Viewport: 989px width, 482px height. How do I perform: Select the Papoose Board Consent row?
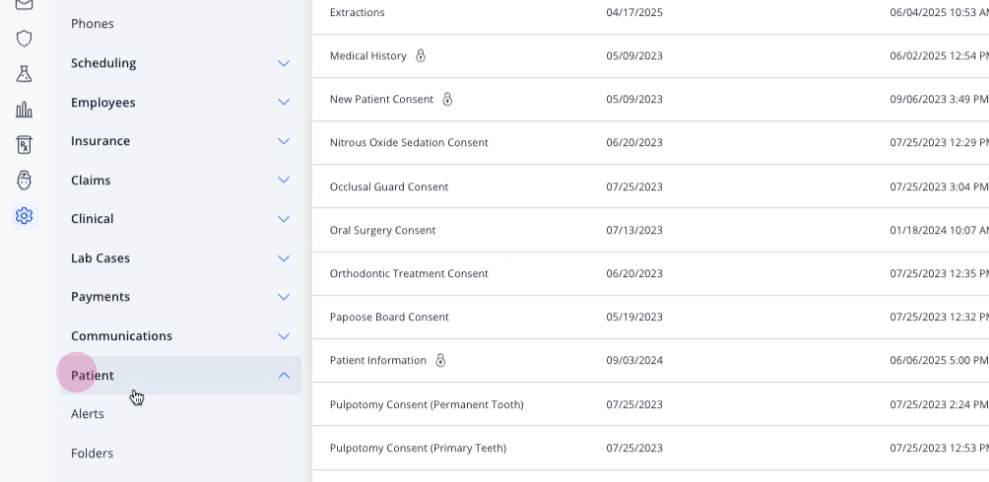coord(650,317)
